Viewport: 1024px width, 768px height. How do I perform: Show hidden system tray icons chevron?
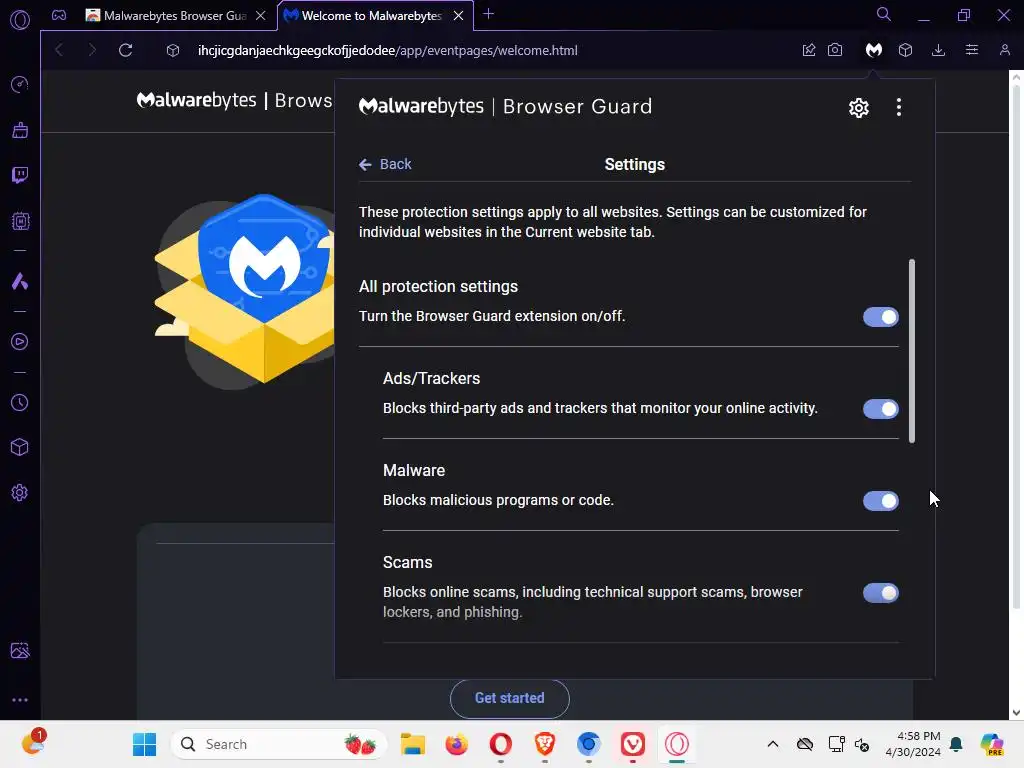point(773,744)
